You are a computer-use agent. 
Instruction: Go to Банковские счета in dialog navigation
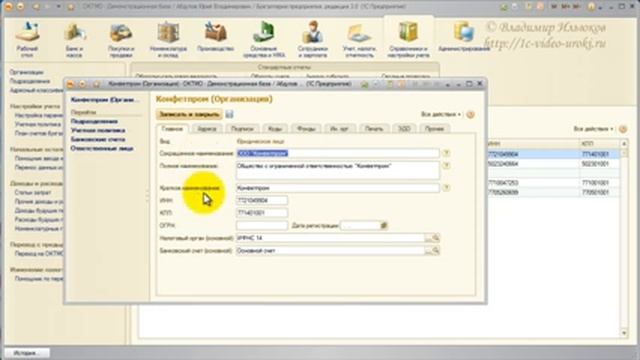[98, 140]
